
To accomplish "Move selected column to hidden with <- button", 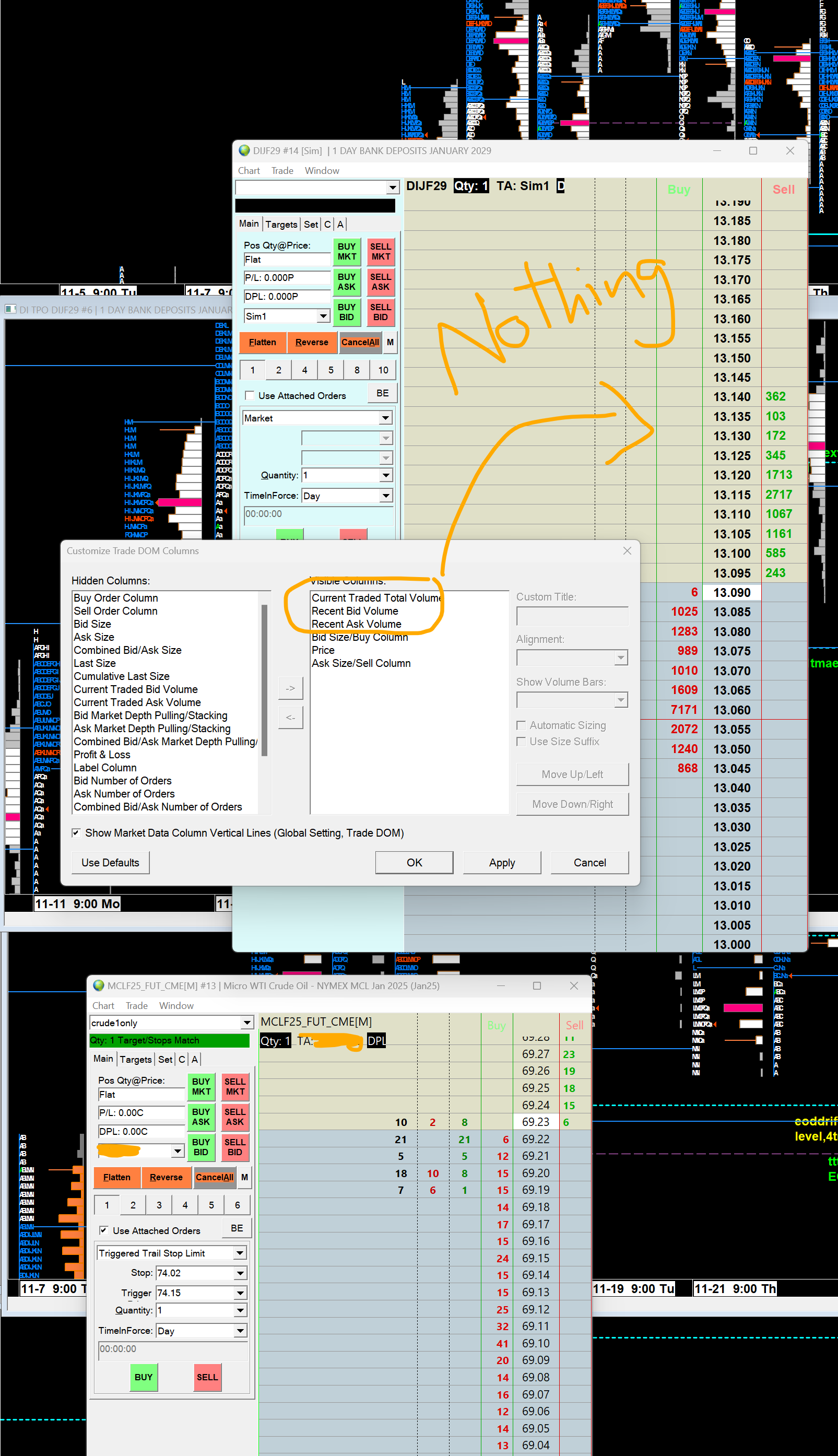I will 291,718.
